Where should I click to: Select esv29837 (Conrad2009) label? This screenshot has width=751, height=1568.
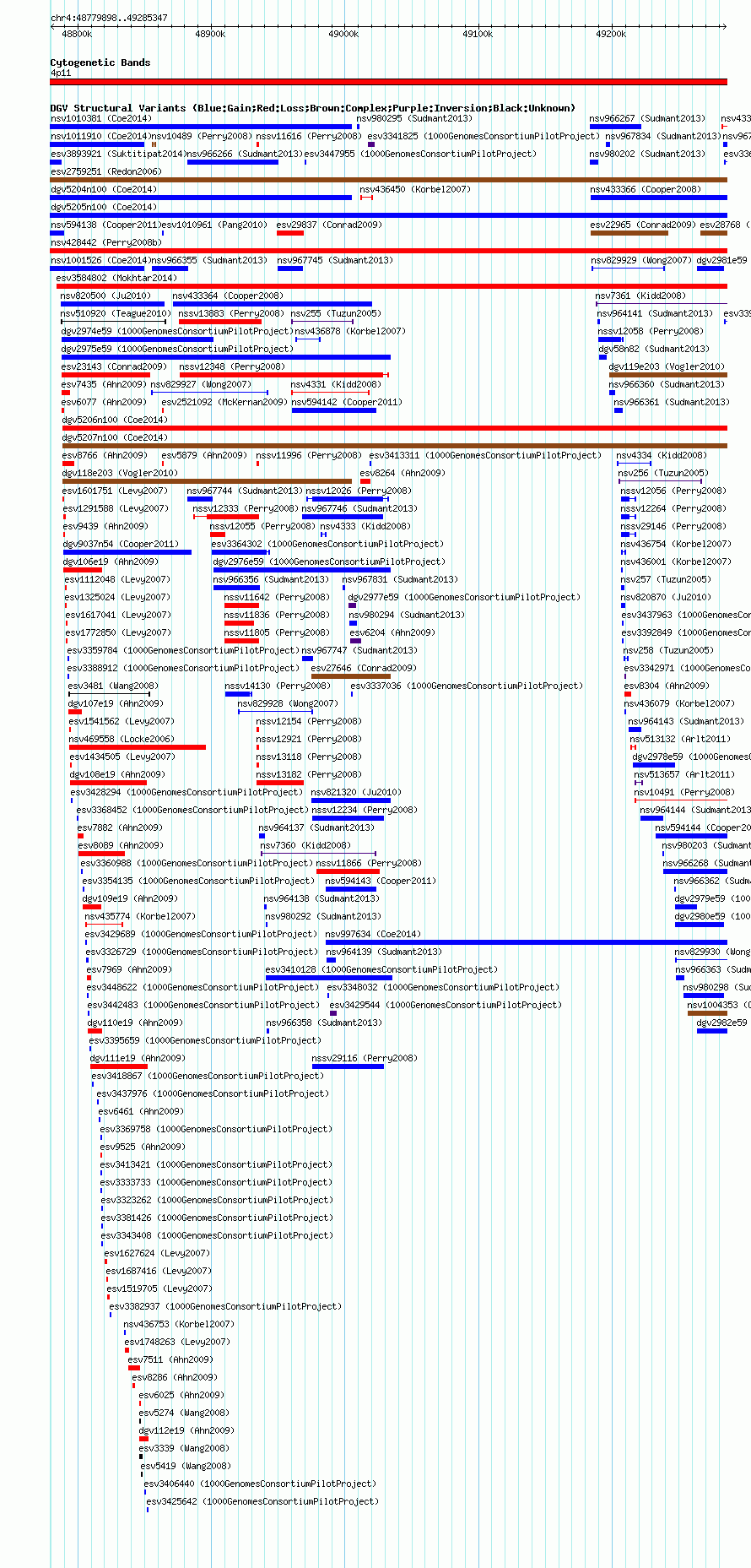point(329,225)
